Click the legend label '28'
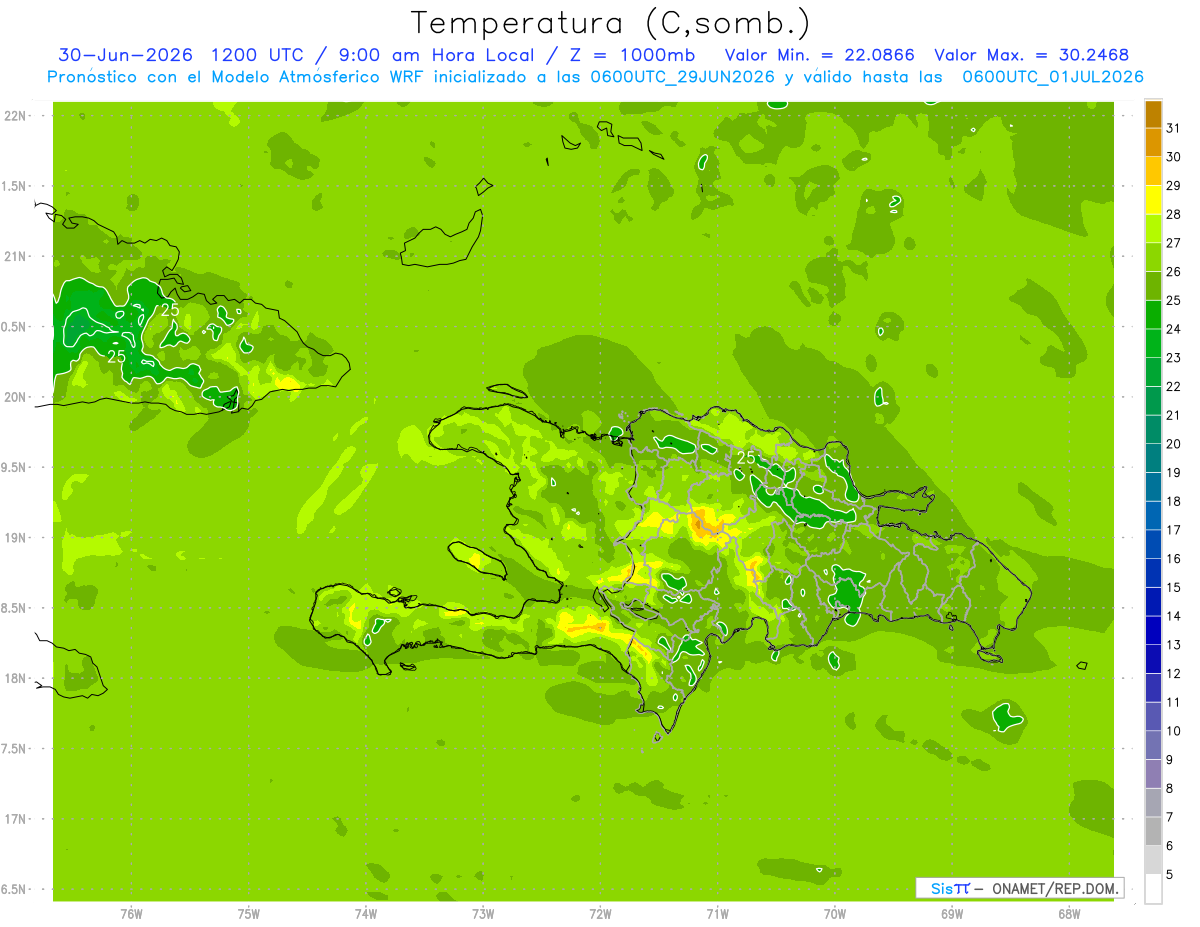This screenshot has width=1200, height=927. 1174,214
